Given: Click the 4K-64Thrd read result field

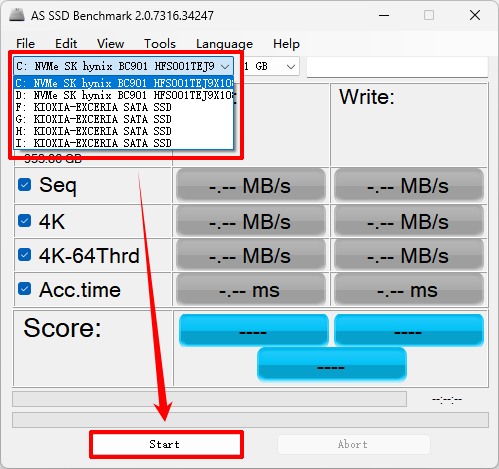Looking at the screenshot, I should coord(251,256).
